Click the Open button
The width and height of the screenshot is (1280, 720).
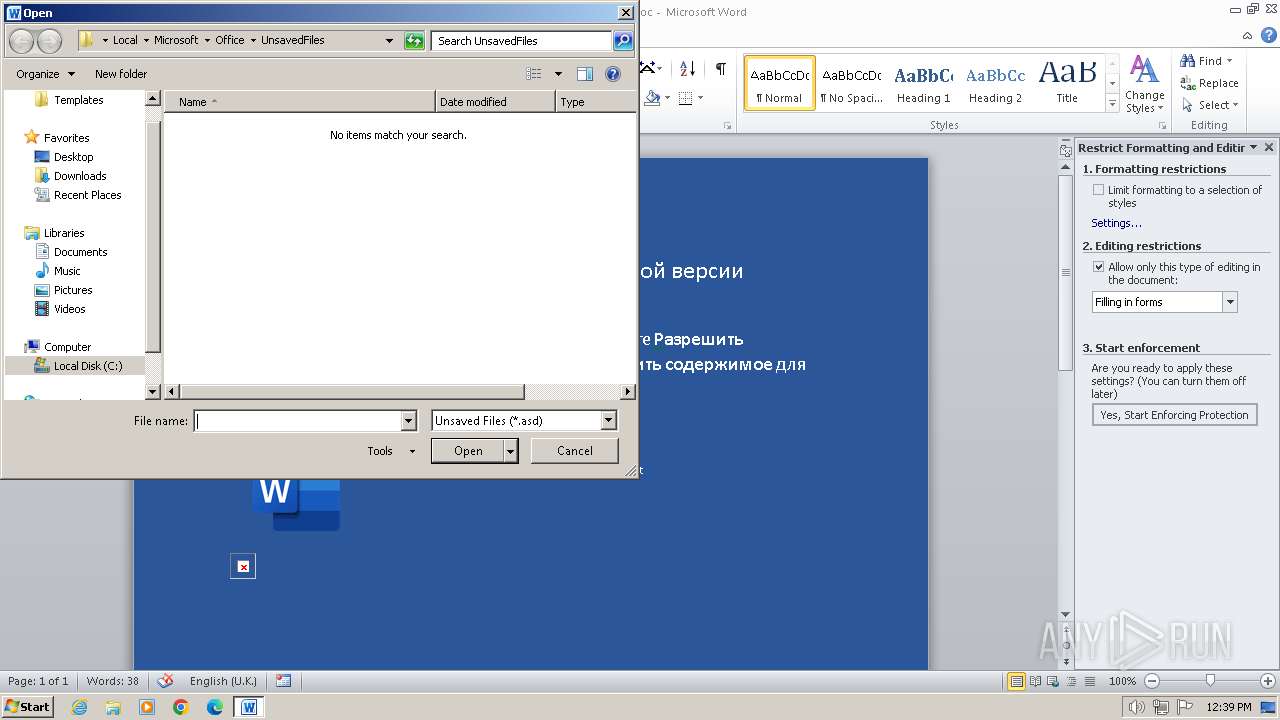pos(468,451)
